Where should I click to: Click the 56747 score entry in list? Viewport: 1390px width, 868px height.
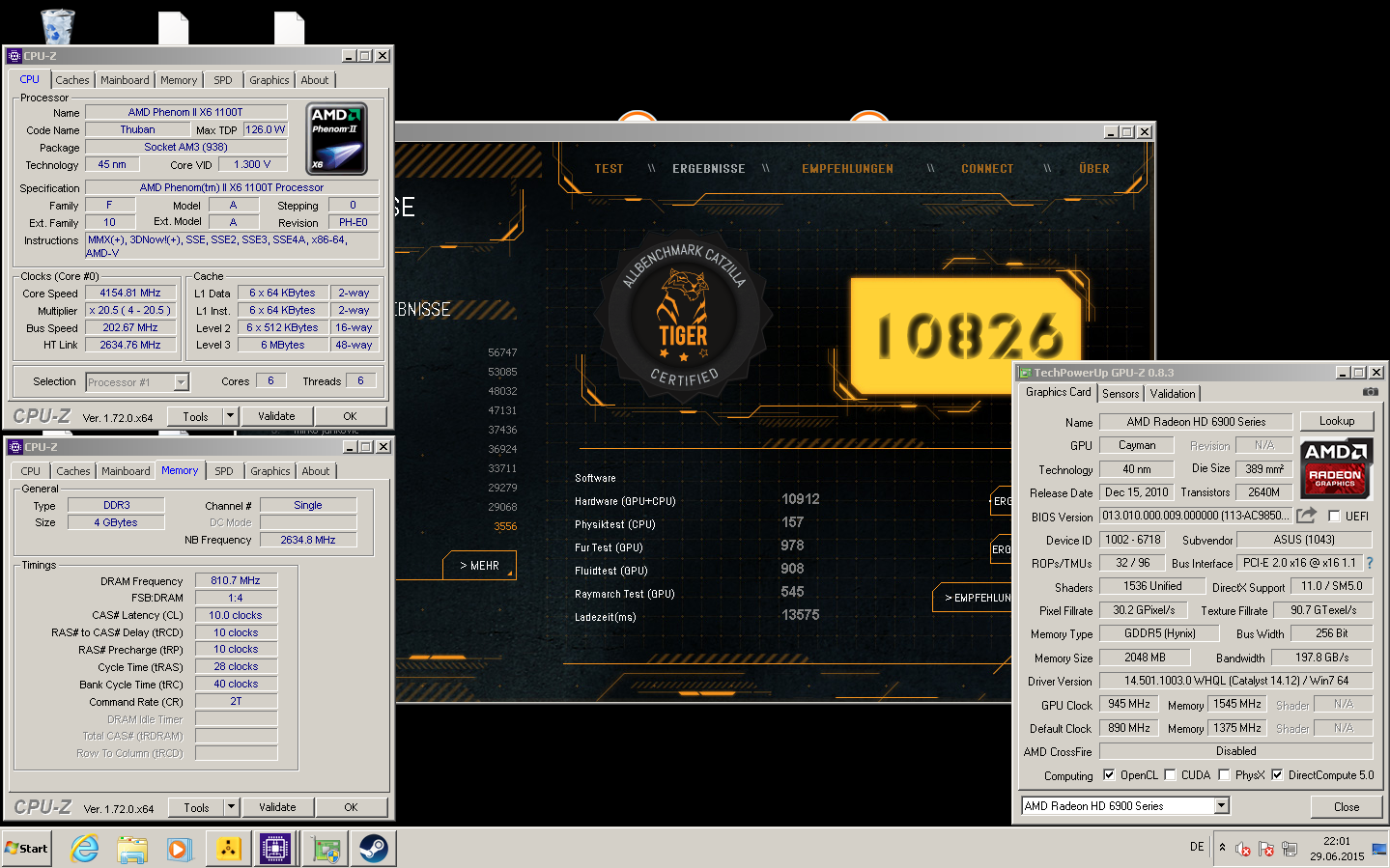(502, 352)
